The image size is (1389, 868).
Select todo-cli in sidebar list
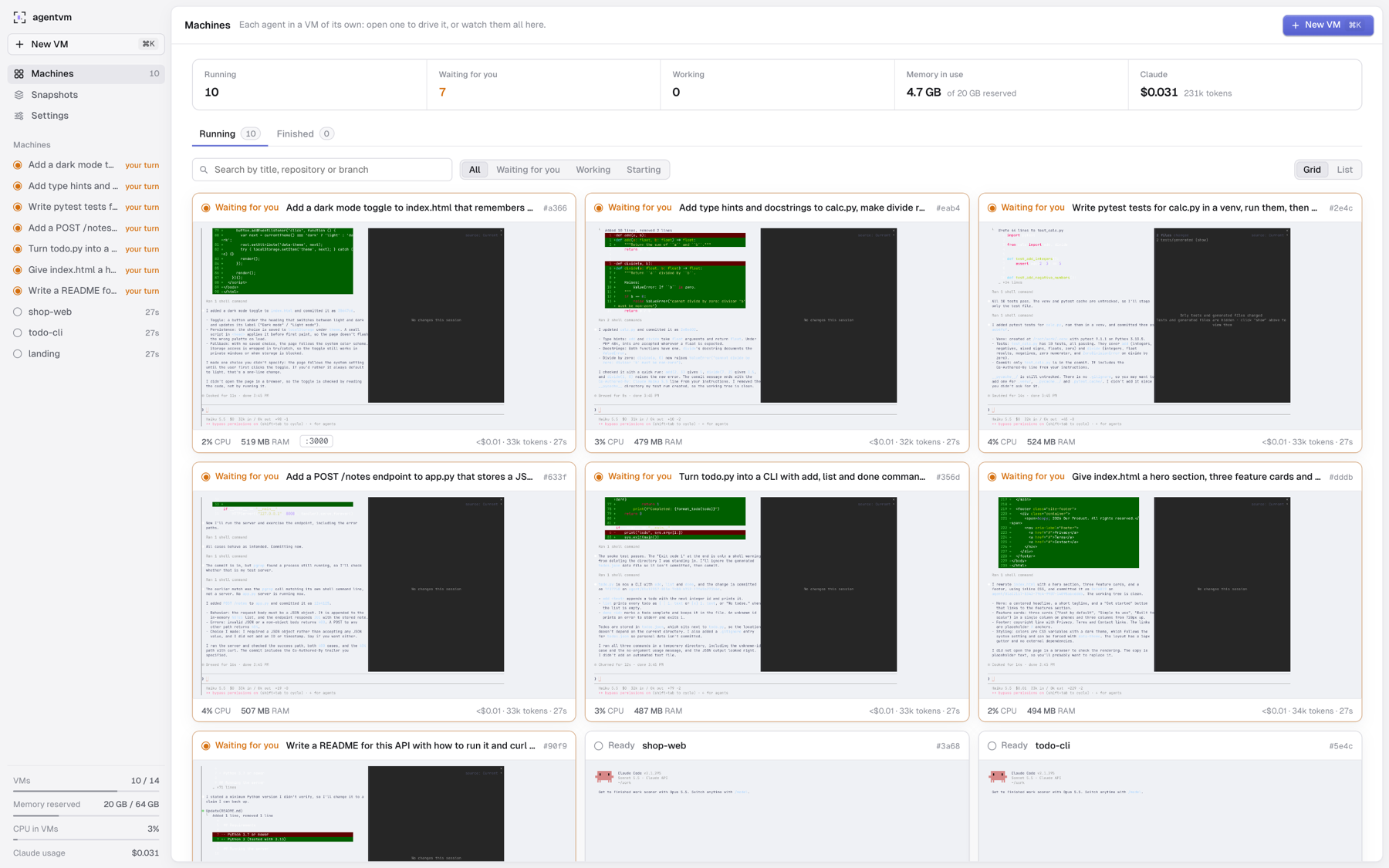click(x=86, y=333)
